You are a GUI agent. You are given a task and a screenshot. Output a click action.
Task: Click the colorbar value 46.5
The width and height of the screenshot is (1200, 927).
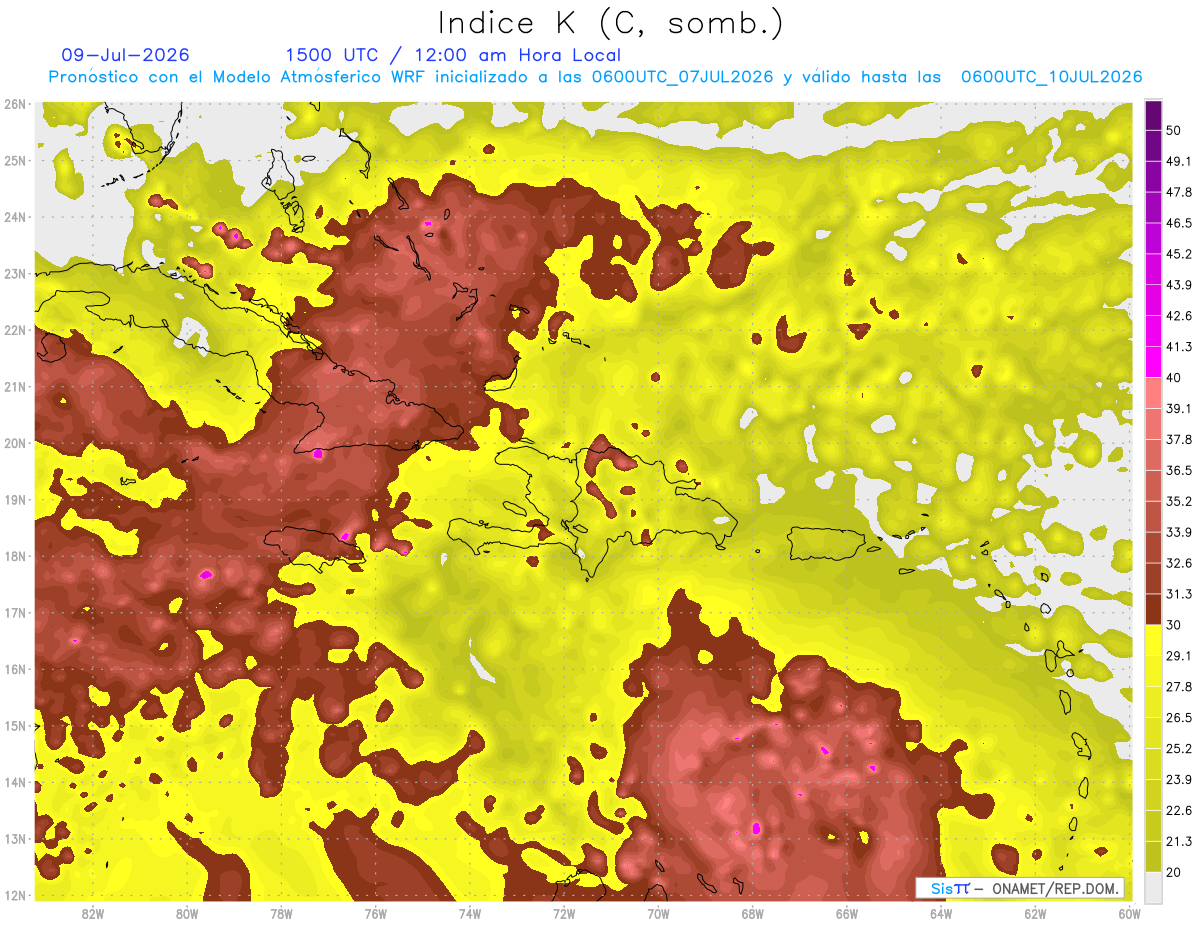(x=1179, y=223)
